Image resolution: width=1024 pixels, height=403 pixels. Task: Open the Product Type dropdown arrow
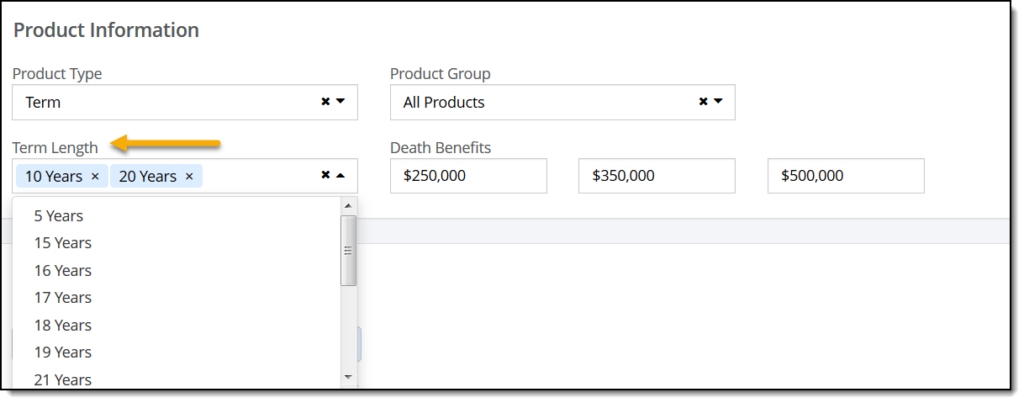click(x=340, y=101)
